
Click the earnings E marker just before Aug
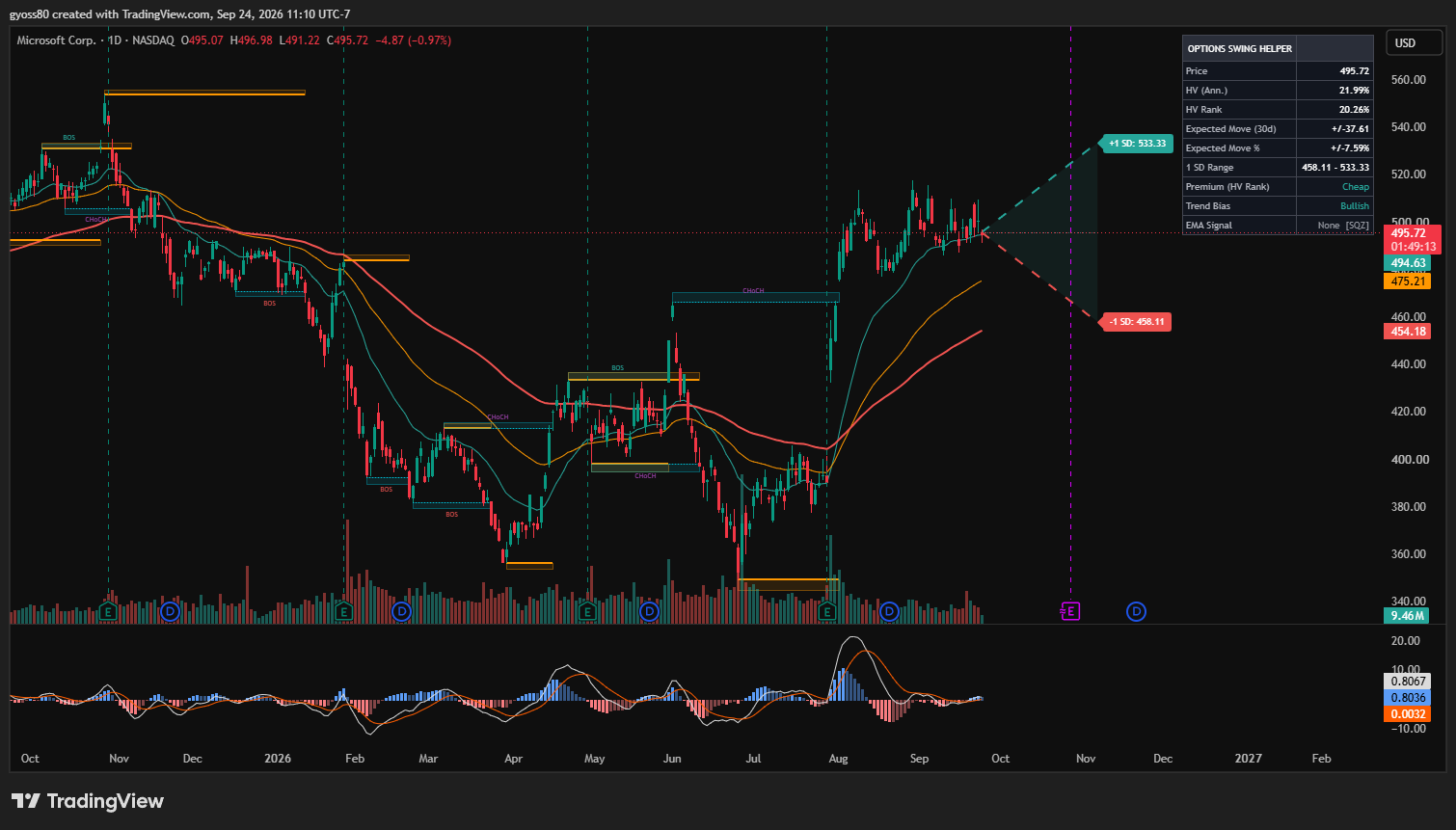827,611
